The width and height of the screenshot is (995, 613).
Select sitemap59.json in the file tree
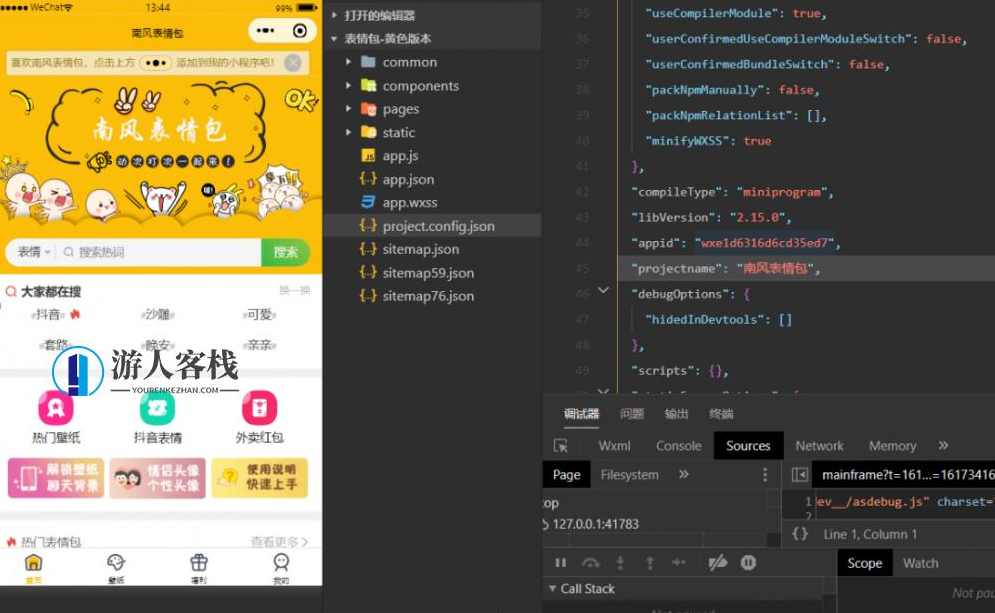point(428,272)
